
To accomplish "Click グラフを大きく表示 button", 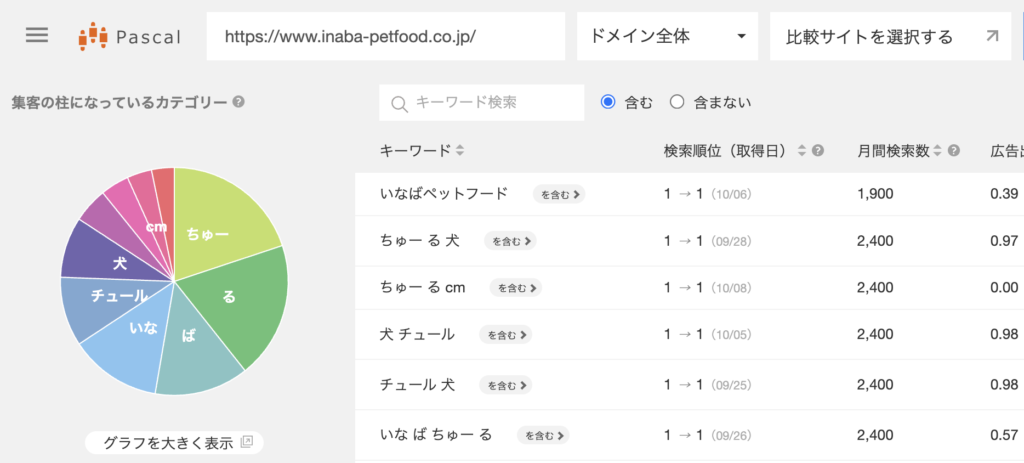I will pos(174,443).
